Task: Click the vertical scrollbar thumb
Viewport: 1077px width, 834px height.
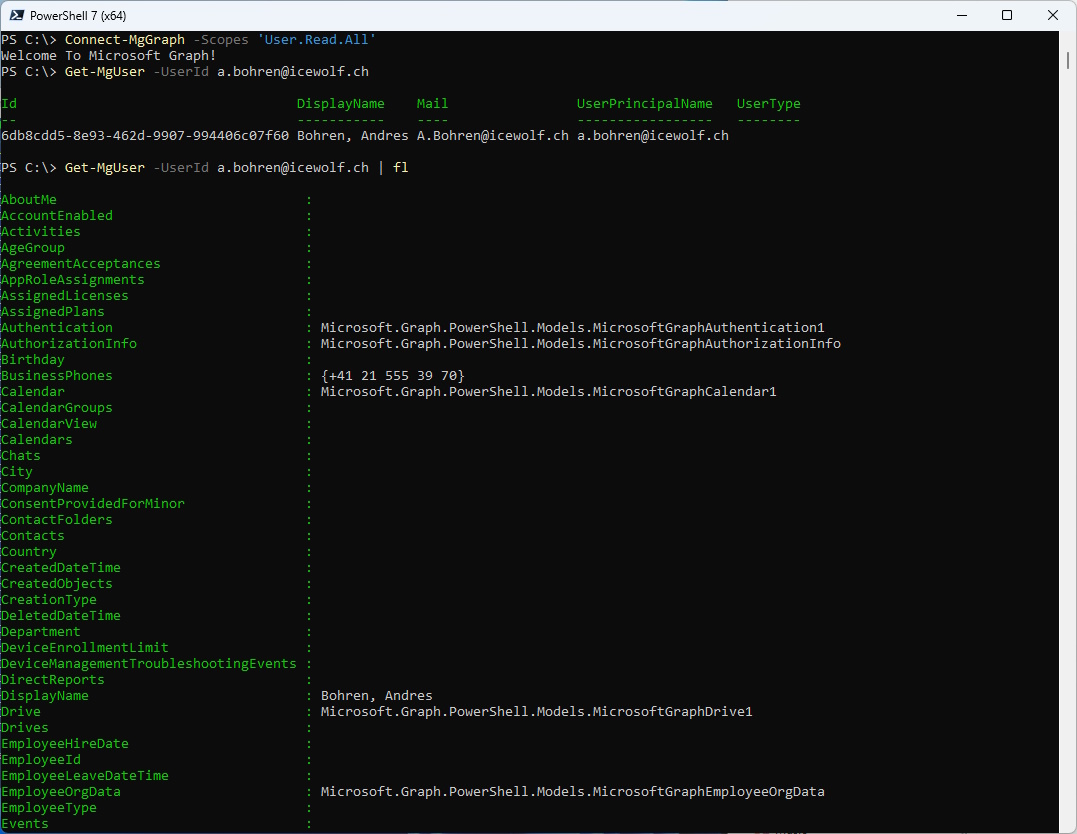Action: (1068, 60)
